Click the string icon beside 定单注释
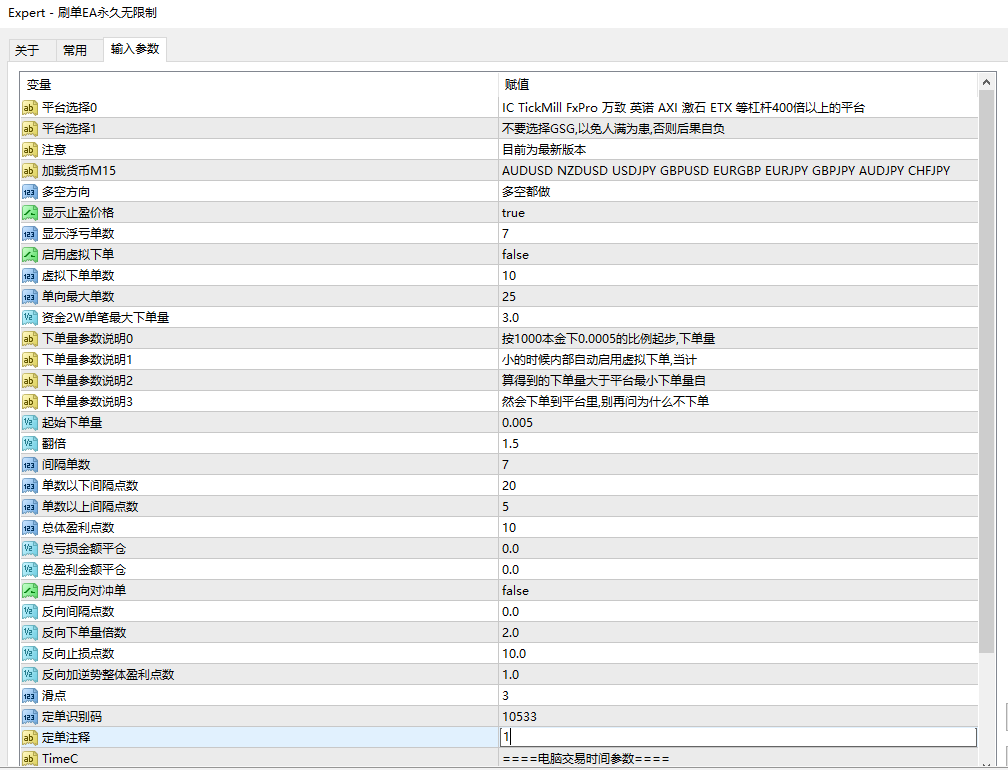This screenshot has height=770, width=1008. pos(30,738)
